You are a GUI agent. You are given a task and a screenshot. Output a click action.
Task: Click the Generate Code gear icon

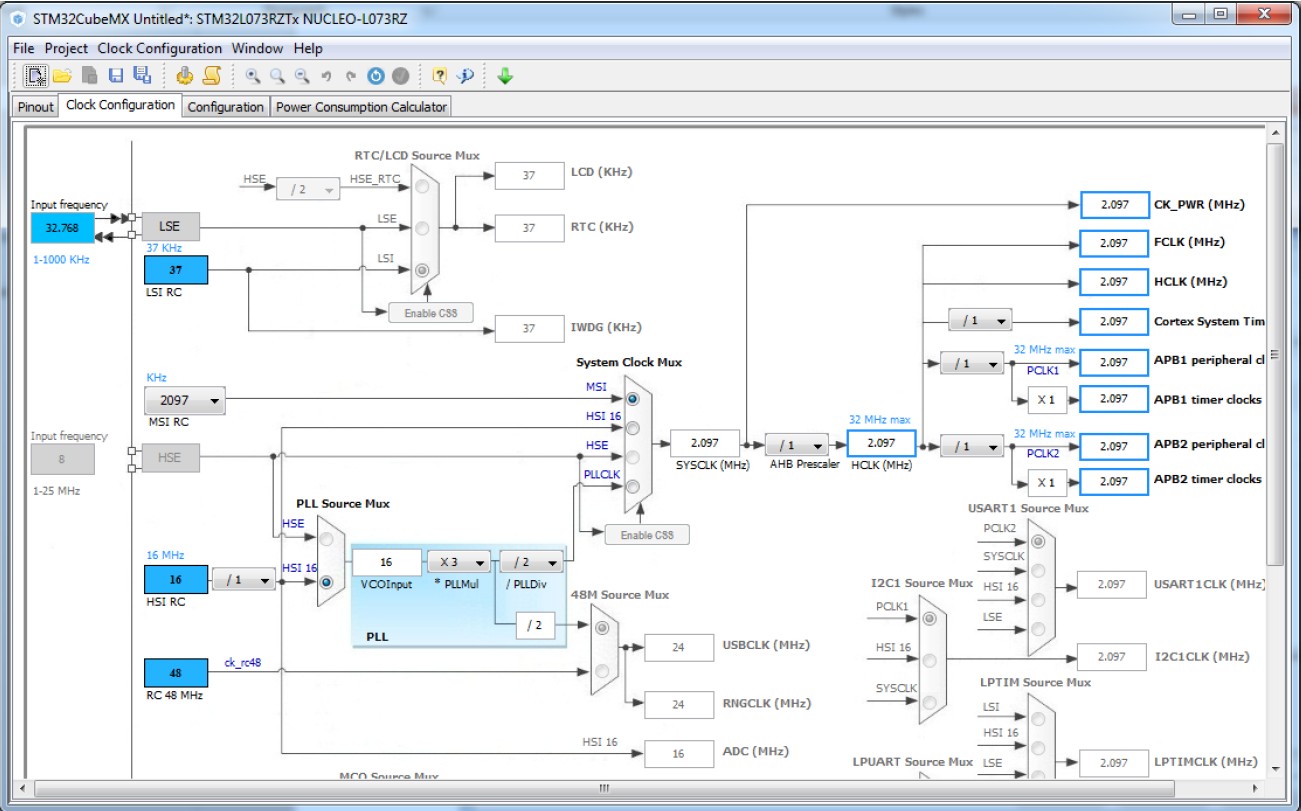[x=184, y=75]
